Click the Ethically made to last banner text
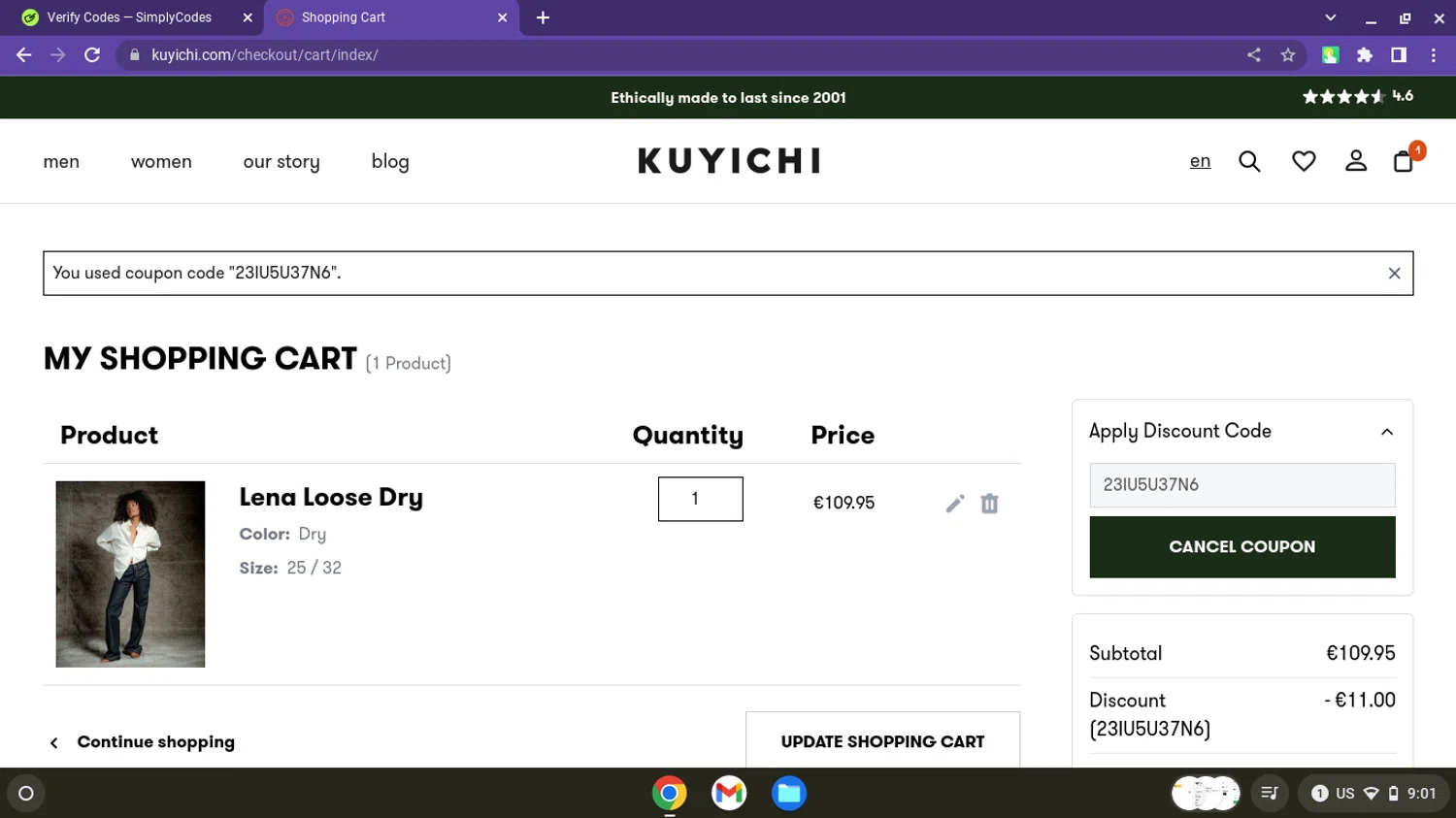Viewport: 1456px width, 818px height. [x=728, y=98]
